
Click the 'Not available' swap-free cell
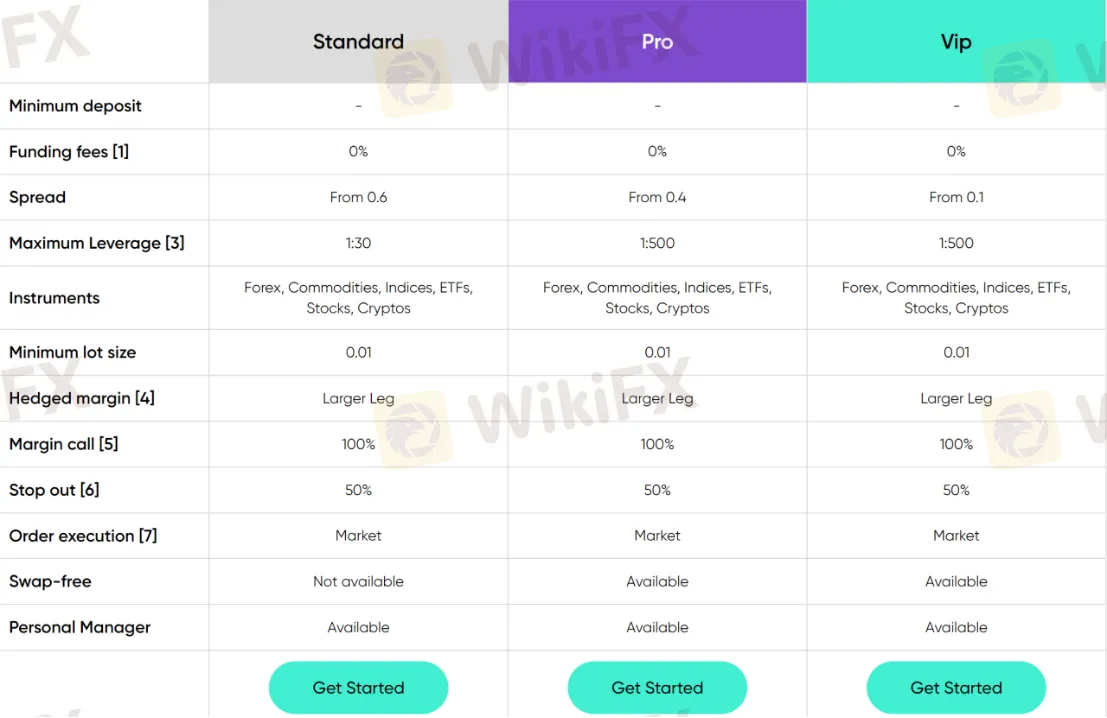point(358,582)
